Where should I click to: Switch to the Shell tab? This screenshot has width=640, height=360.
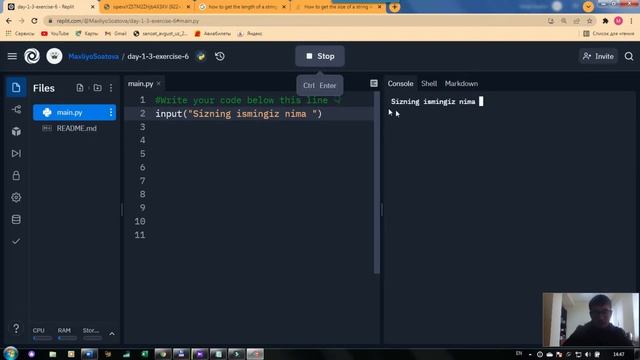click(429, 83)
